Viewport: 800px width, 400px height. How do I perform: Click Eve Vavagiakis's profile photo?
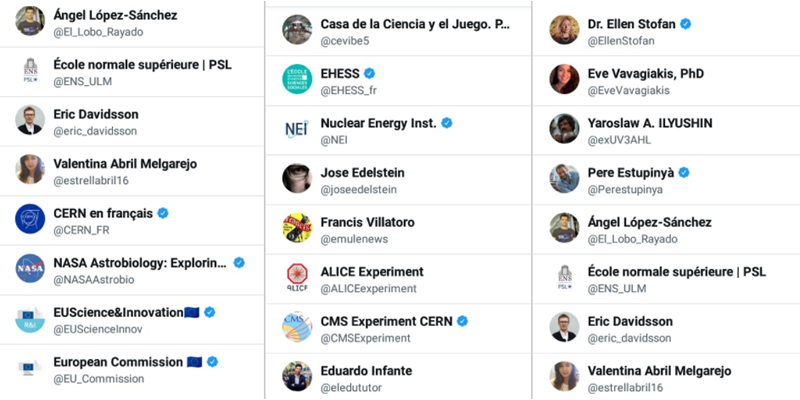coord(564,79)
